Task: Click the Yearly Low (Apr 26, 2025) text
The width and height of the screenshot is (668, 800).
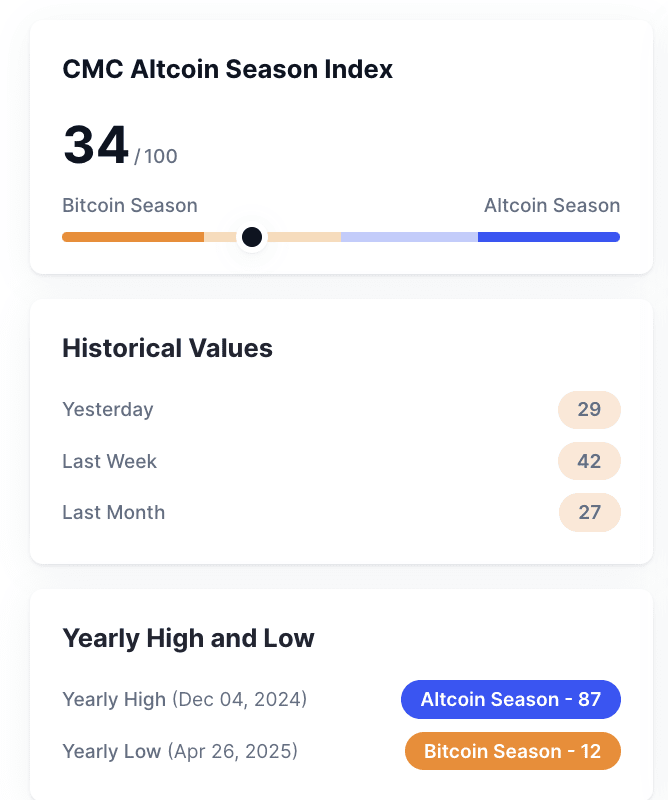Action: tap(180, 751)
